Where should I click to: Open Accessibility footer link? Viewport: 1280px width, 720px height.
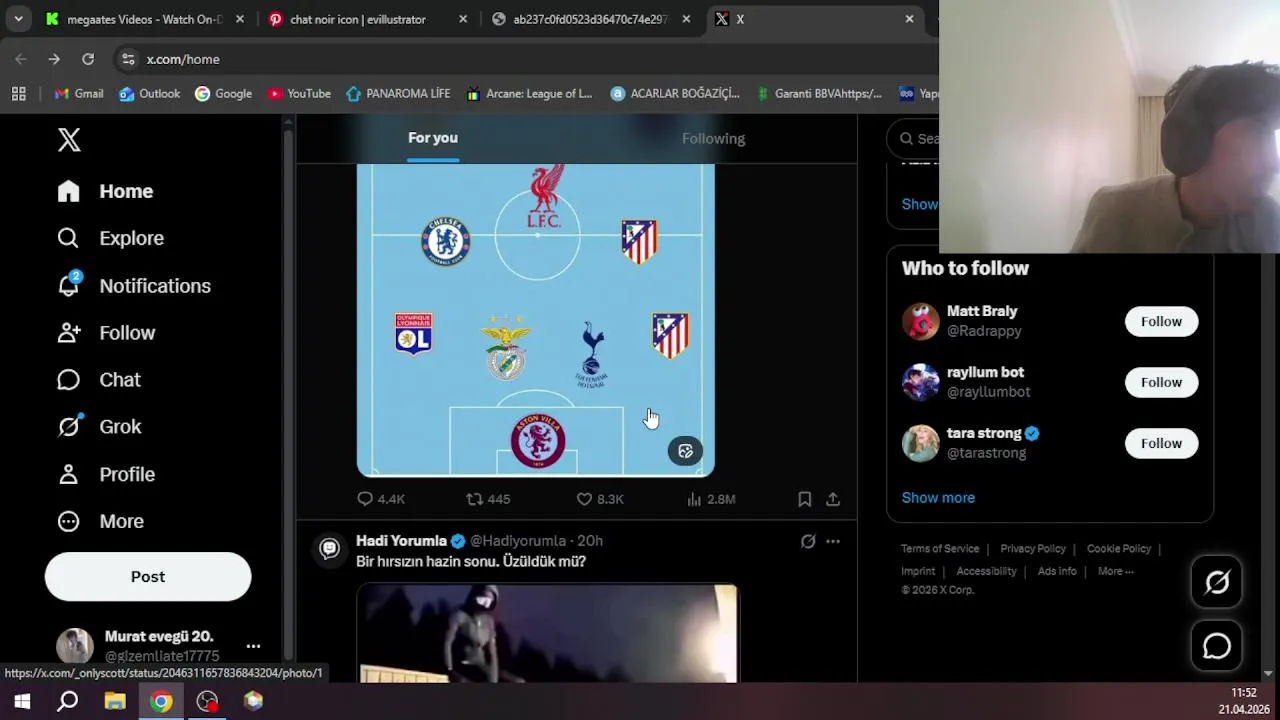(986, 571)
